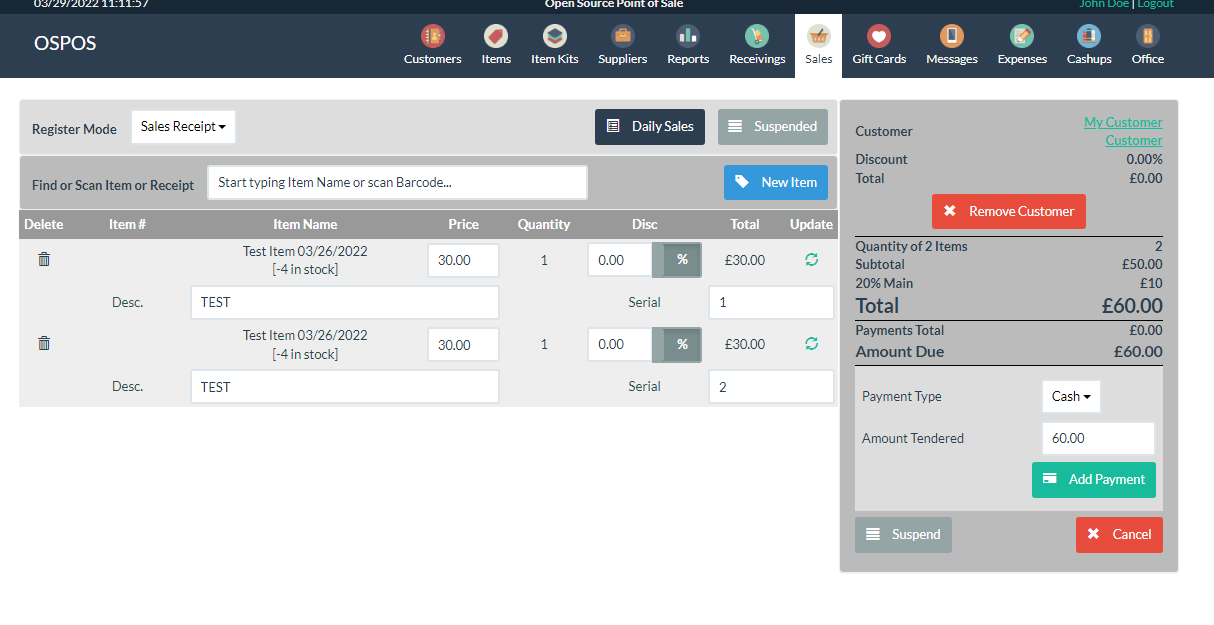Update the item row with Serial 2
This screenshot has width=1214, height=625.
click(811, 343)
